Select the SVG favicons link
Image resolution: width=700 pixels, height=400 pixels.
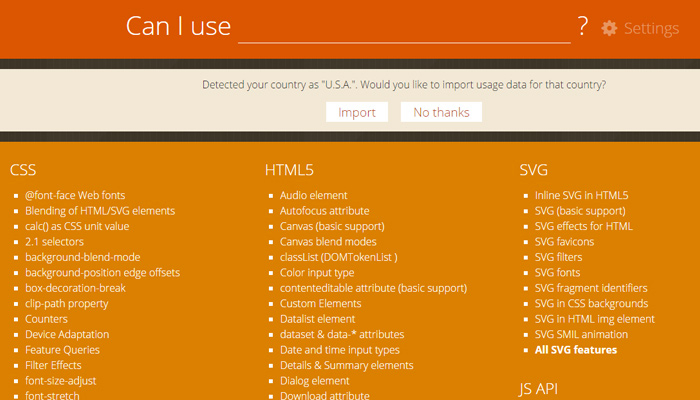(564, 241)
